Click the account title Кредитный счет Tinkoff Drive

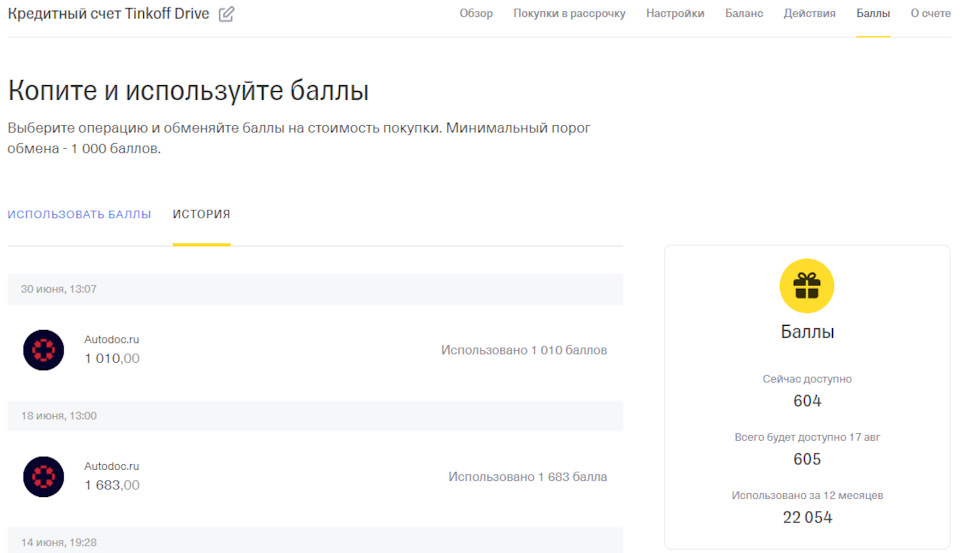[x=108, y=13]
